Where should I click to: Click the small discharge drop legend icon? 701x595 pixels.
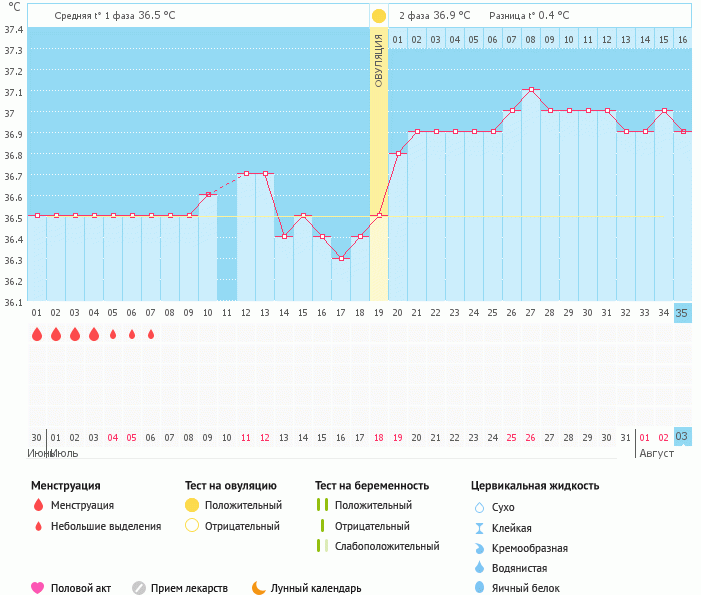click(38, 526)
